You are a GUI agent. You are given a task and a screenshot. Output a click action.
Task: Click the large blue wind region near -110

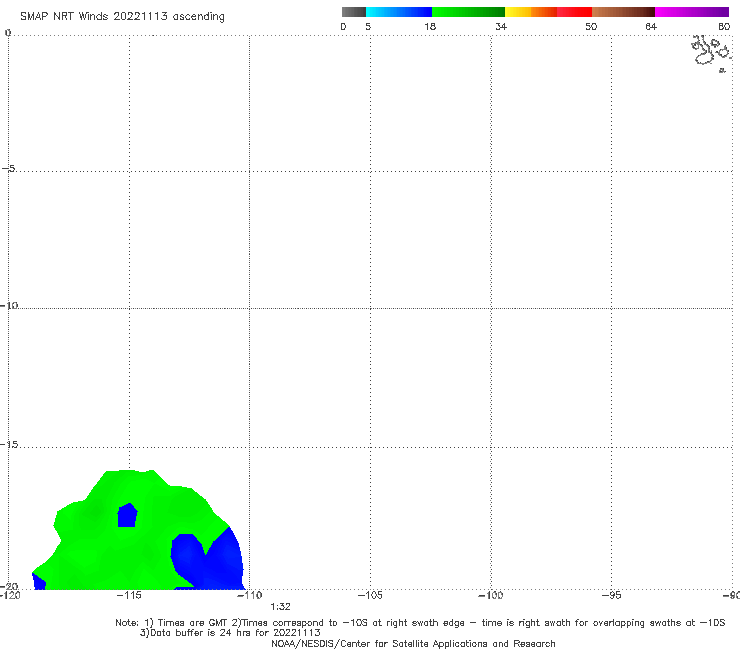[x=210, y=559]
